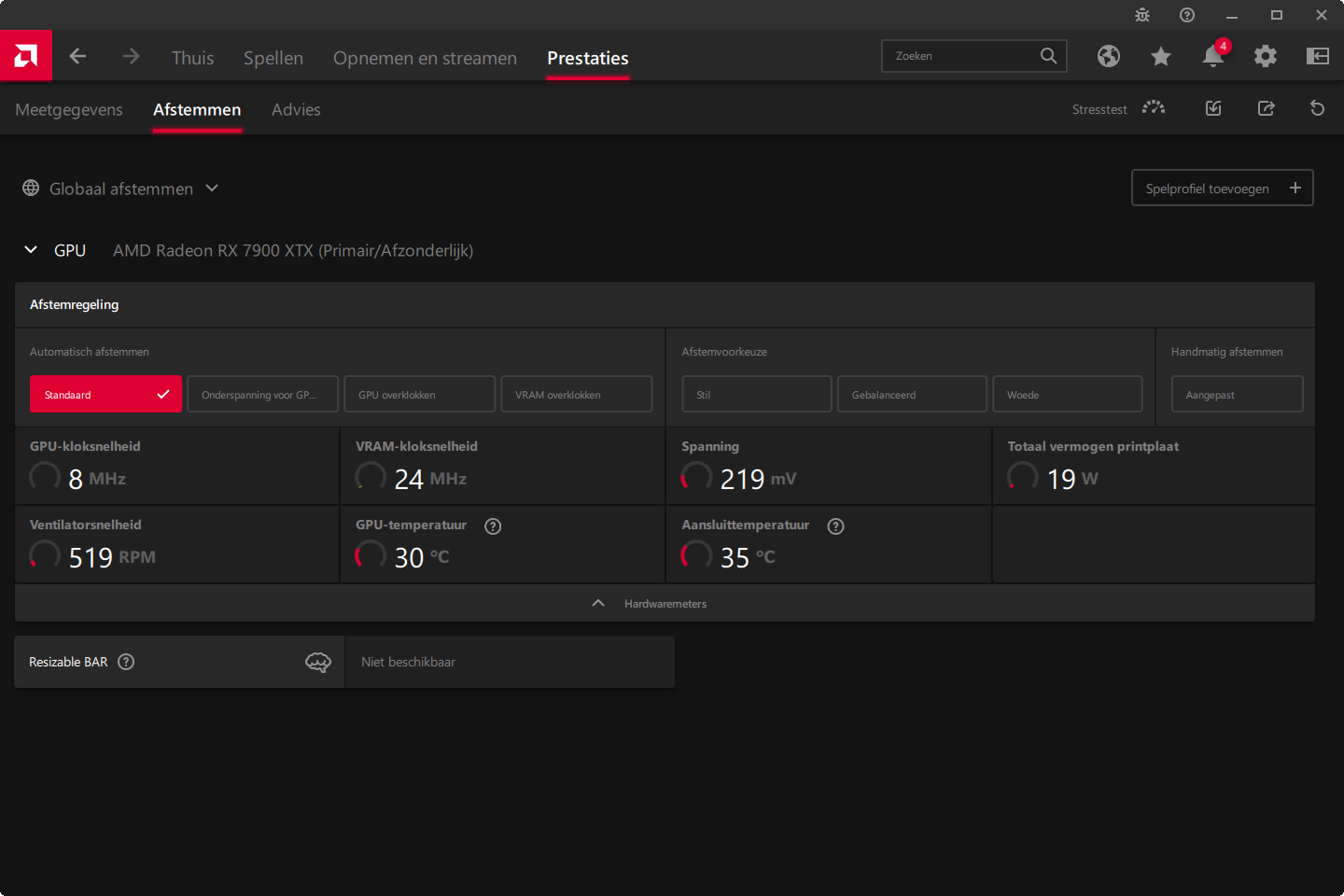This screenshot has width=1344, height=896.
Task: Show GPU-temperatuur help tooltip icon
Action: (x=493, y=526)
